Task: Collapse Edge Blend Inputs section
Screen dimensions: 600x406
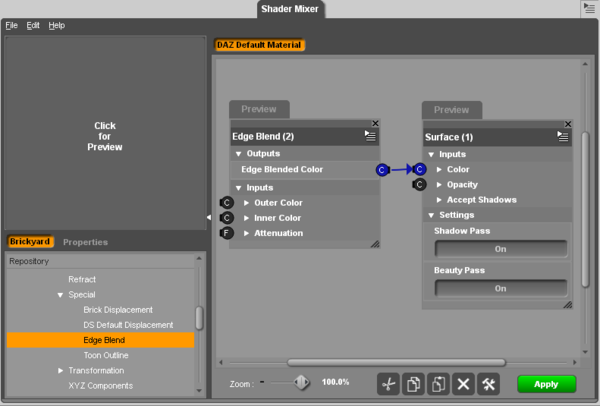Action: point(238,188)
